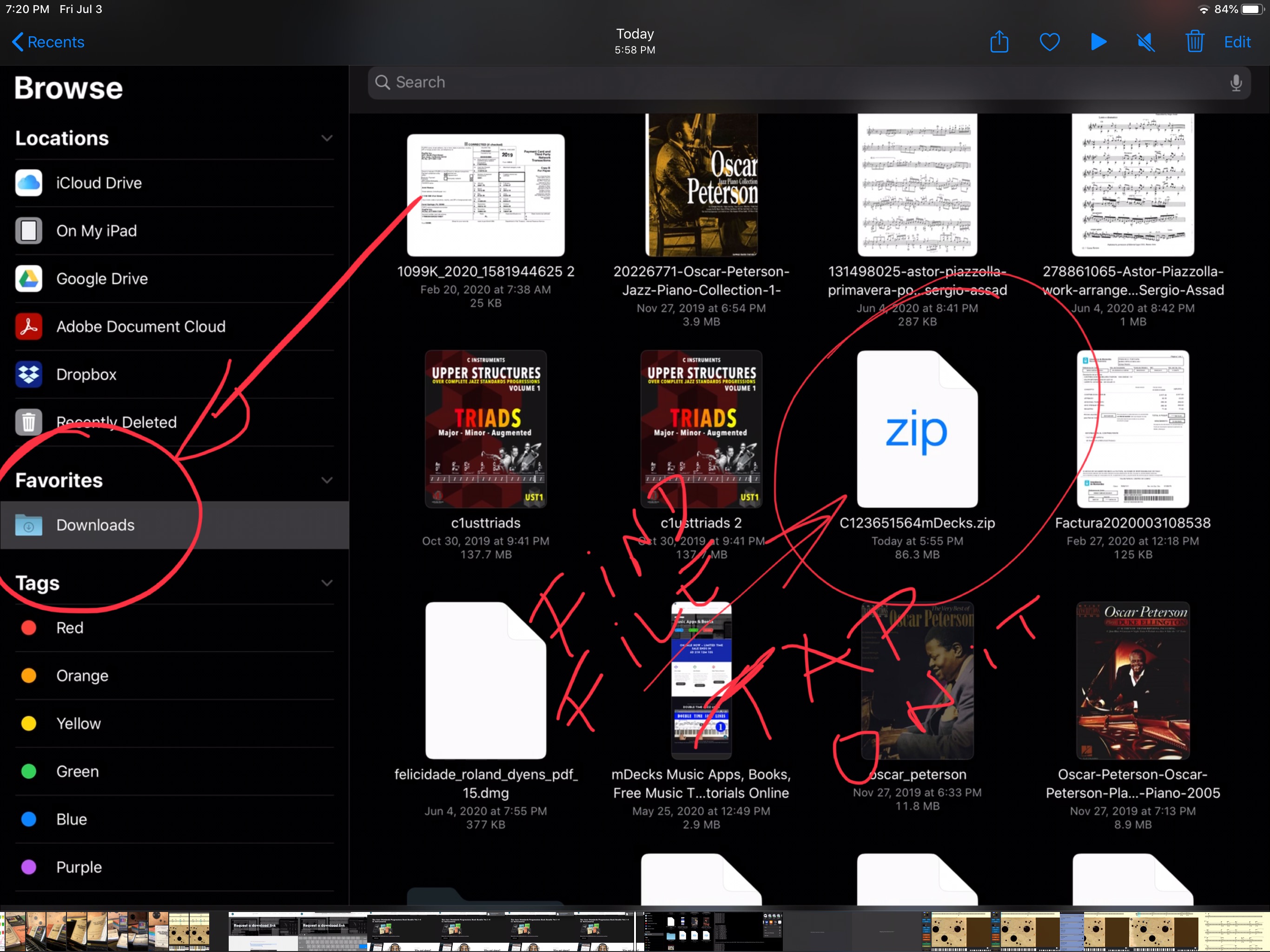Open On My iPad location
1270x952 pixels.
point(174,231)
